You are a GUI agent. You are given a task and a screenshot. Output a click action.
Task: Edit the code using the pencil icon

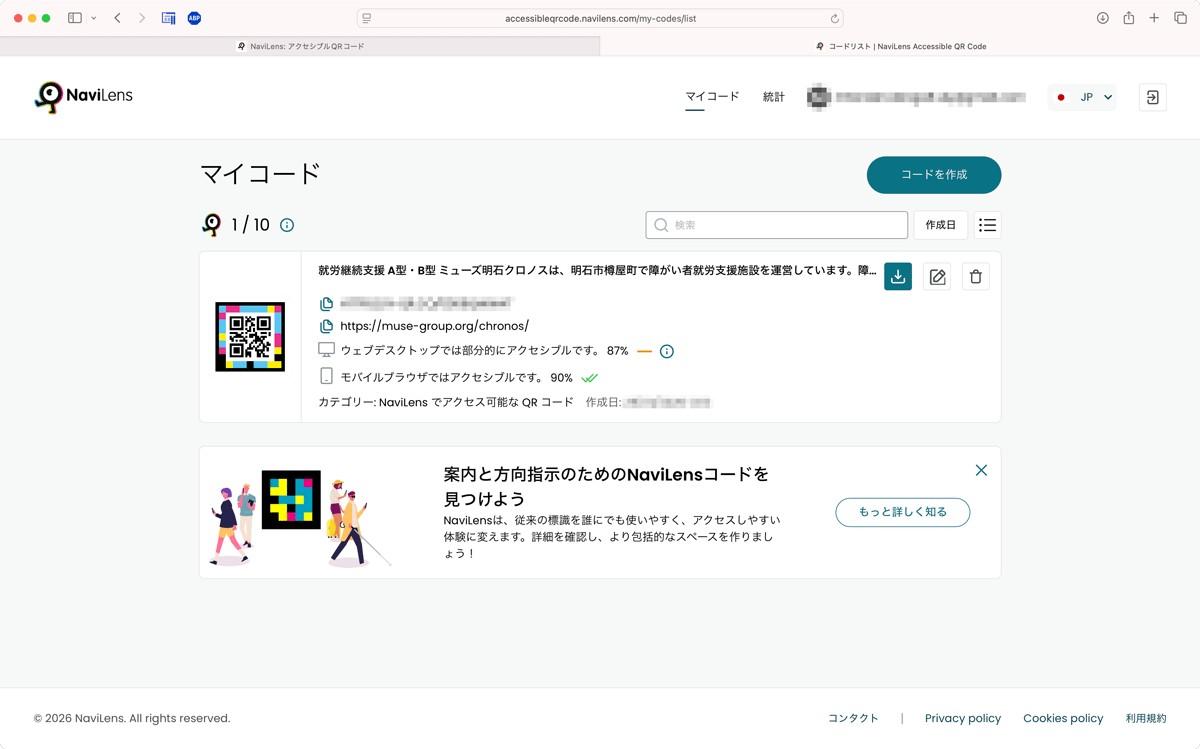[x=937, y=277]
